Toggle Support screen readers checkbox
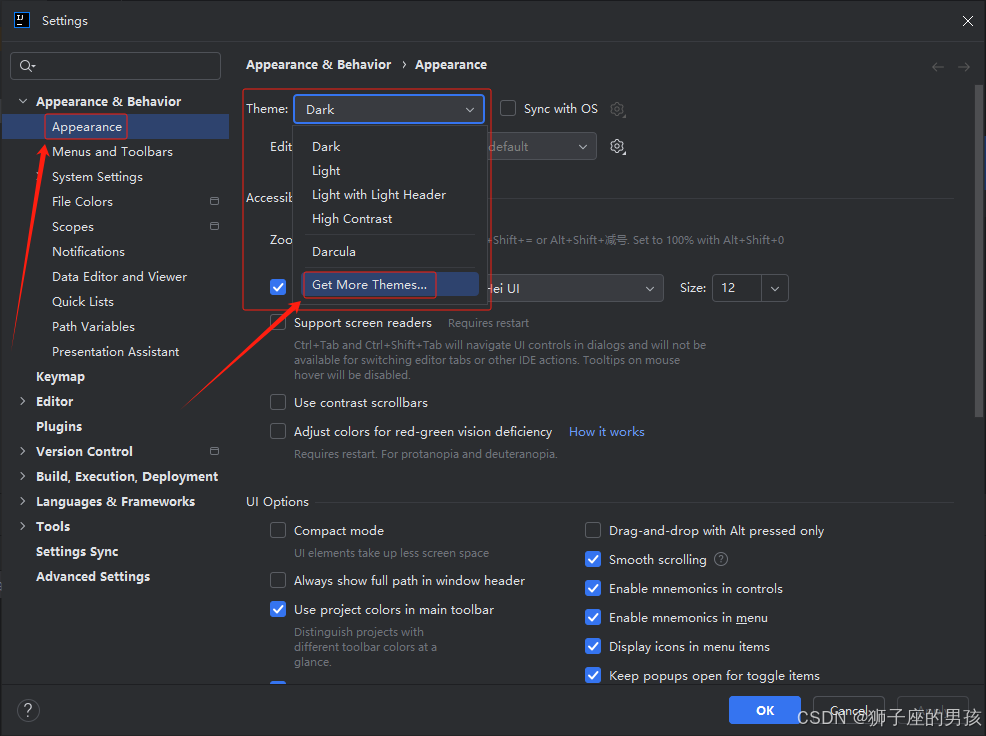 point(278,322)
